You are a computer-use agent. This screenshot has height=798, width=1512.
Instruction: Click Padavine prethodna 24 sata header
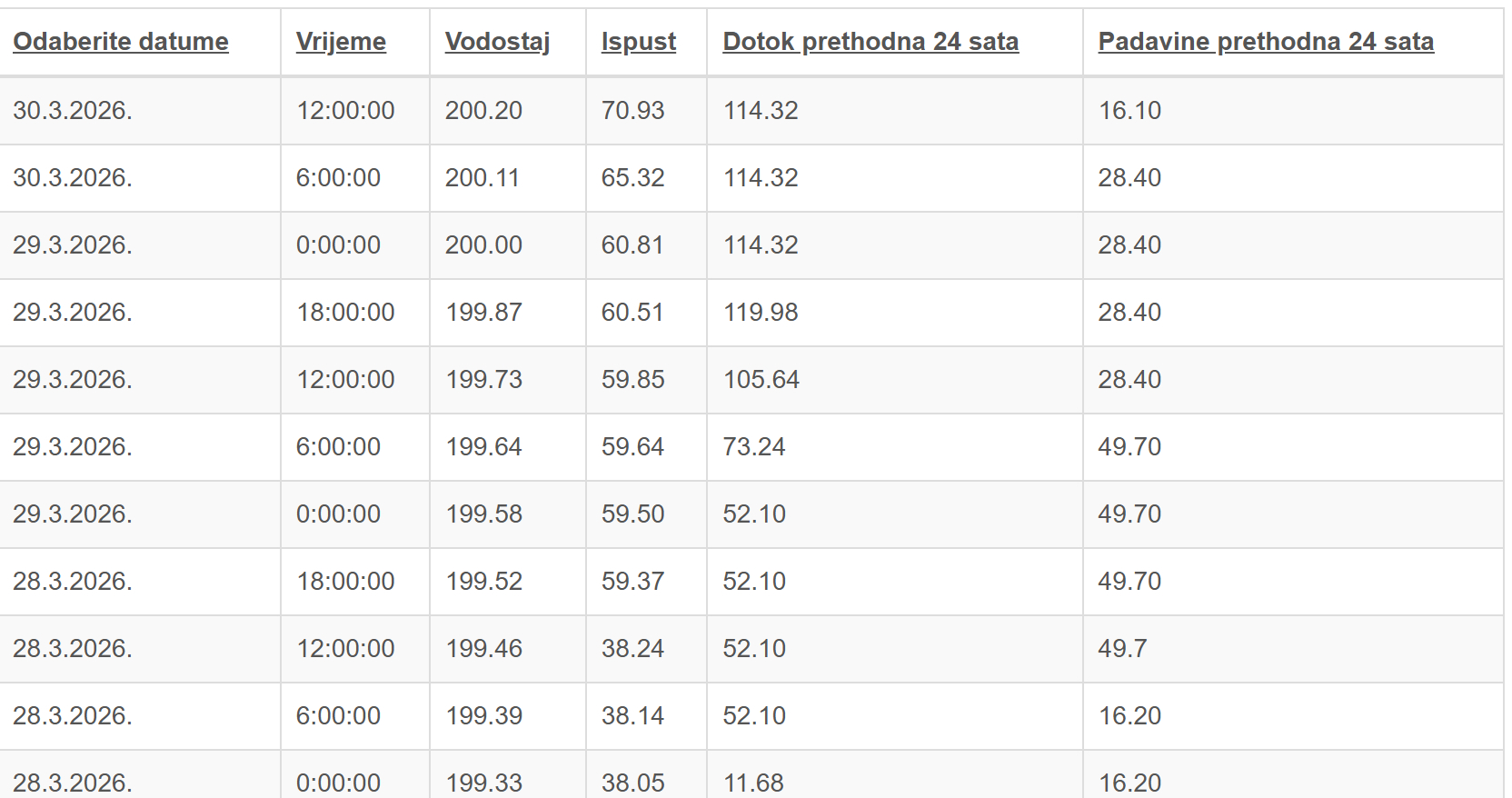point(1266,42)
